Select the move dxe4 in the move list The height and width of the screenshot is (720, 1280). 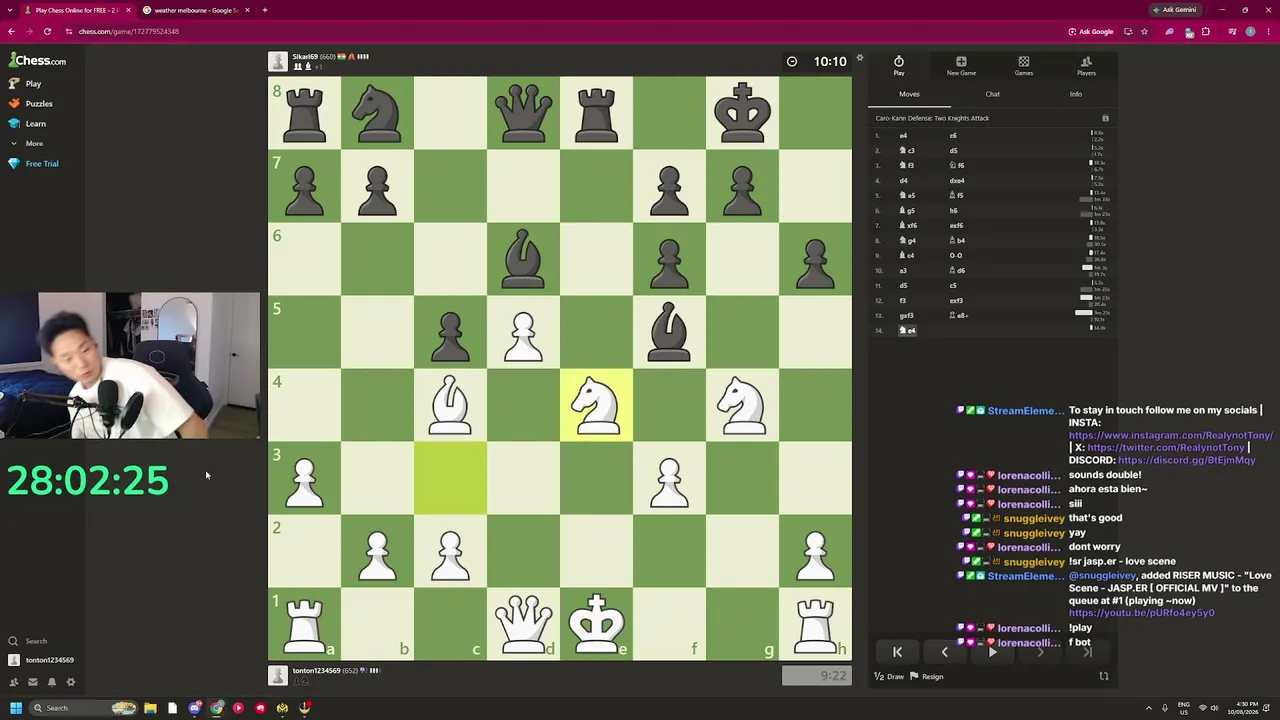(957, 181)
